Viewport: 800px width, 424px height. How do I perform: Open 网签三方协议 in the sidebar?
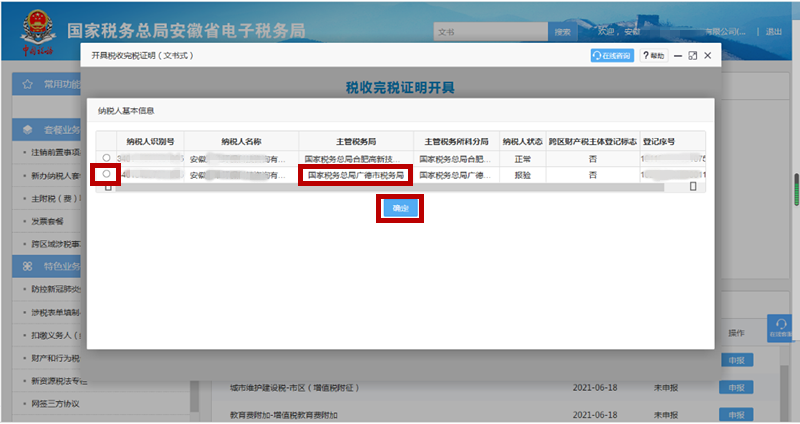pyautogui.click(x=55, y=404)
